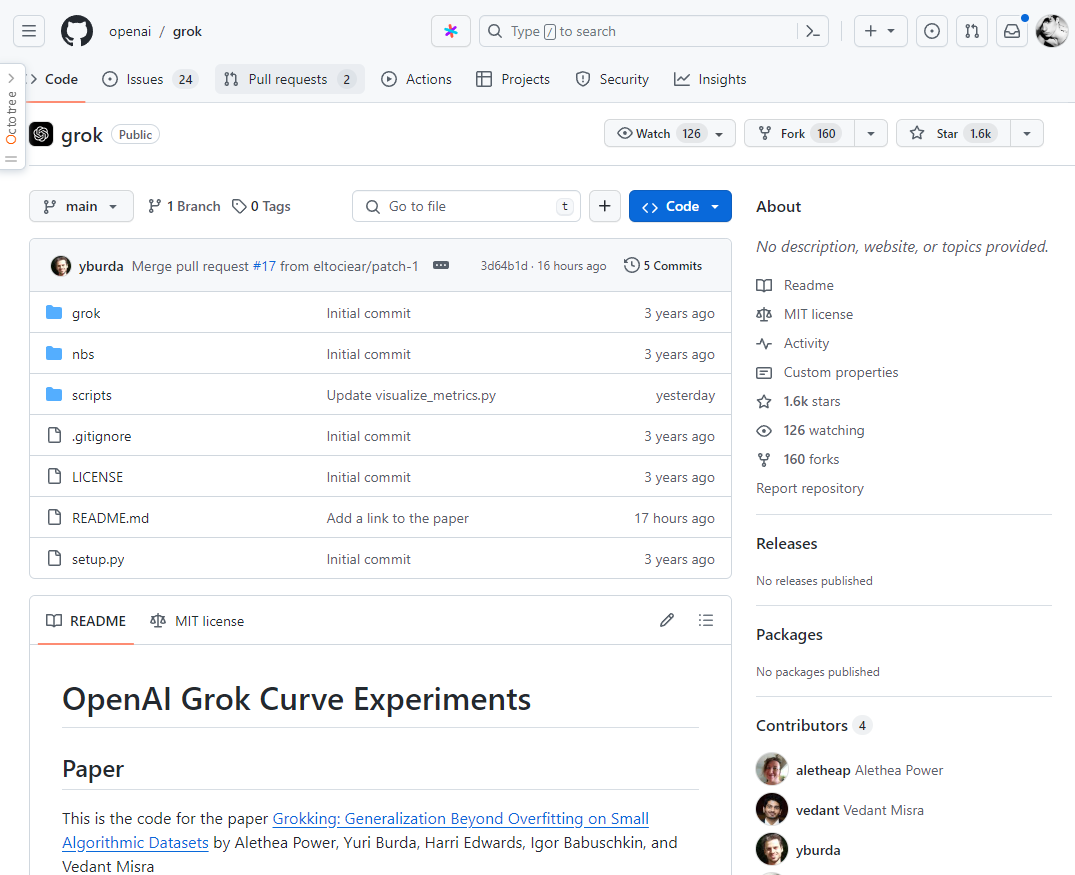
Task: Open the create new plus dropdown
Action: pos(880,31)
